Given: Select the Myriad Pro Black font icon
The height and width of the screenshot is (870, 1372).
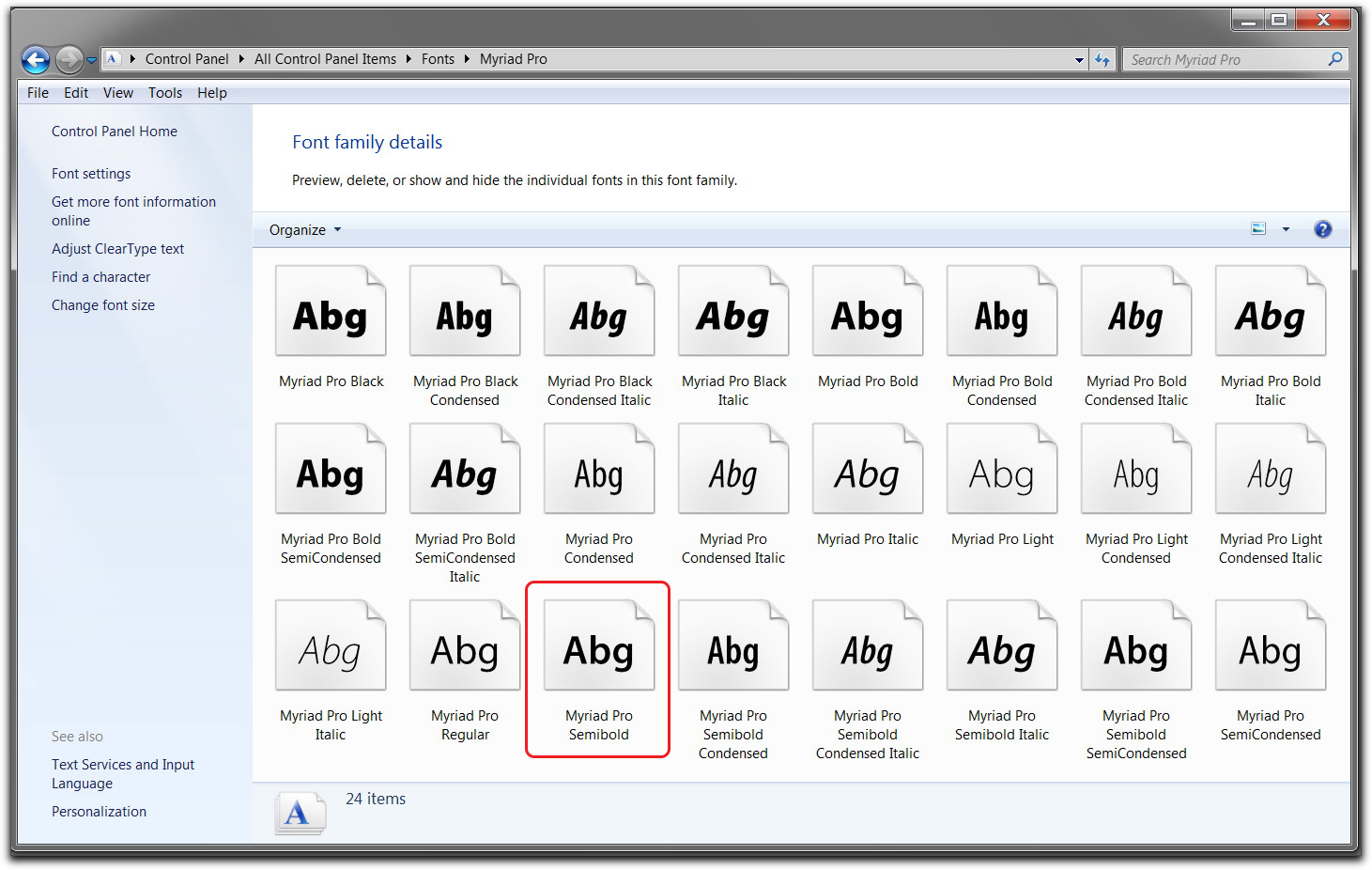Looking at the screenshot, I should (331, 312).
